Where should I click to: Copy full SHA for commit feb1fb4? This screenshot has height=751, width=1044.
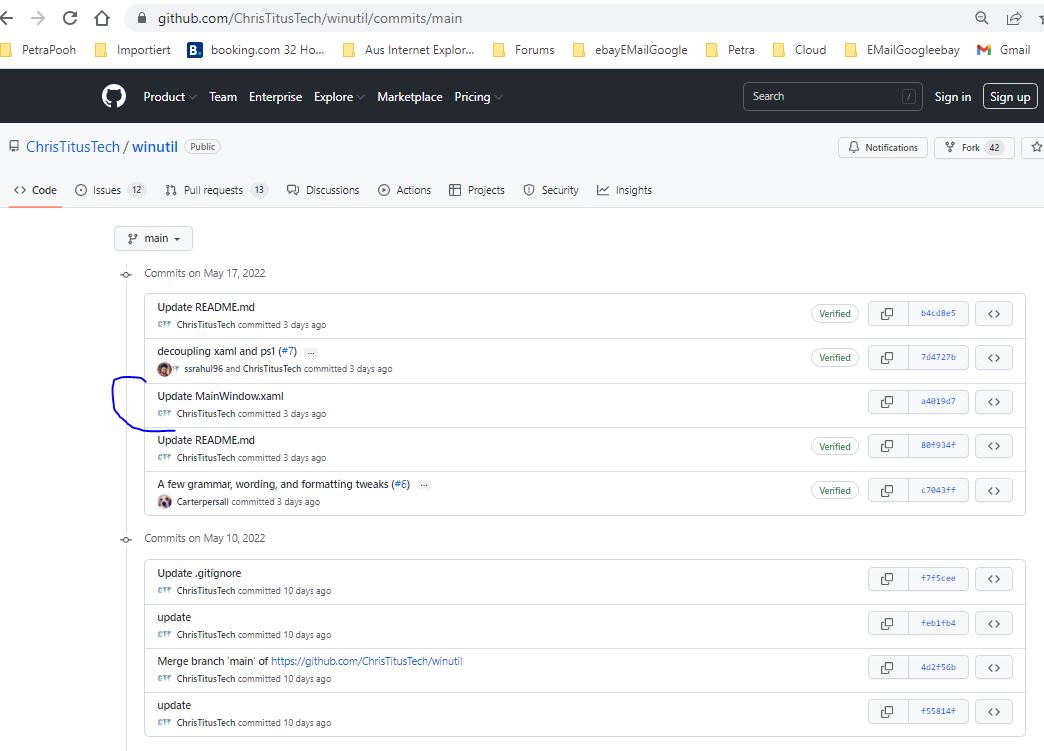[x=888, y=623]
